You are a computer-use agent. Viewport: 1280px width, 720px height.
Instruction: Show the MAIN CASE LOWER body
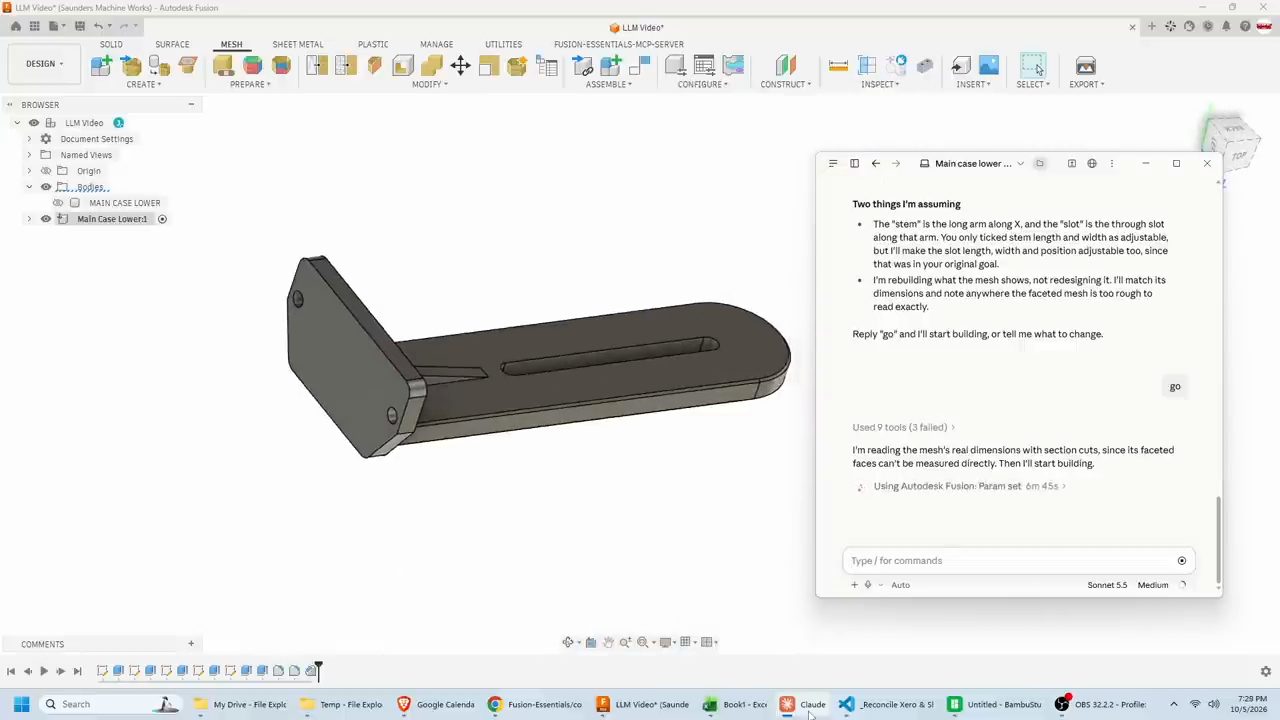pyautogui.click(x=58, y=203)
